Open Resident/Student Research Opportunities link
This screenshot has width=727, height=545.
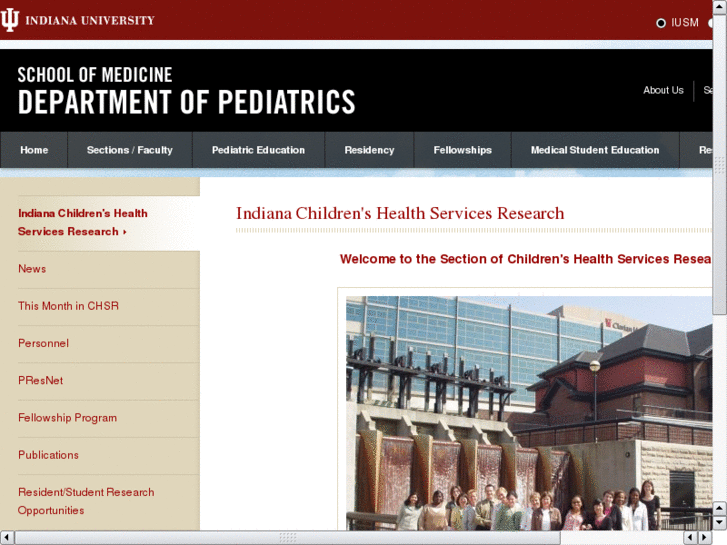(86, 501)
